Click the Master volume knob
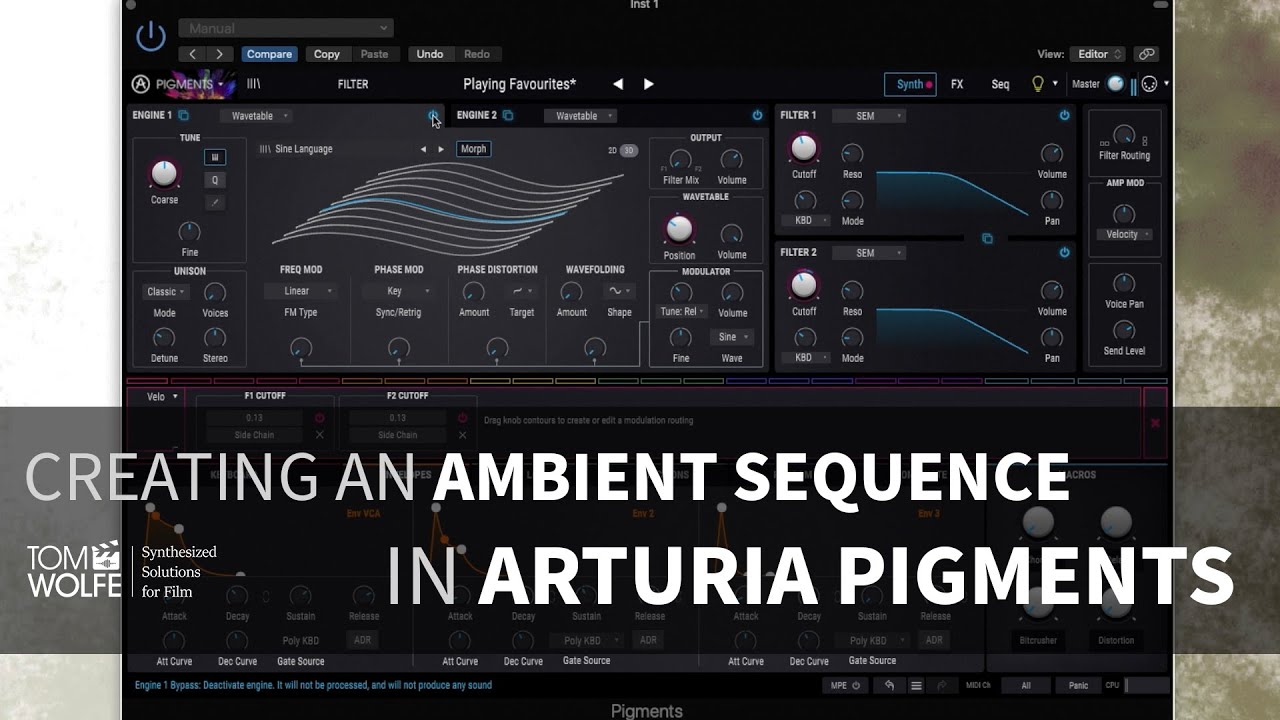 click(x=1115, y=84)
